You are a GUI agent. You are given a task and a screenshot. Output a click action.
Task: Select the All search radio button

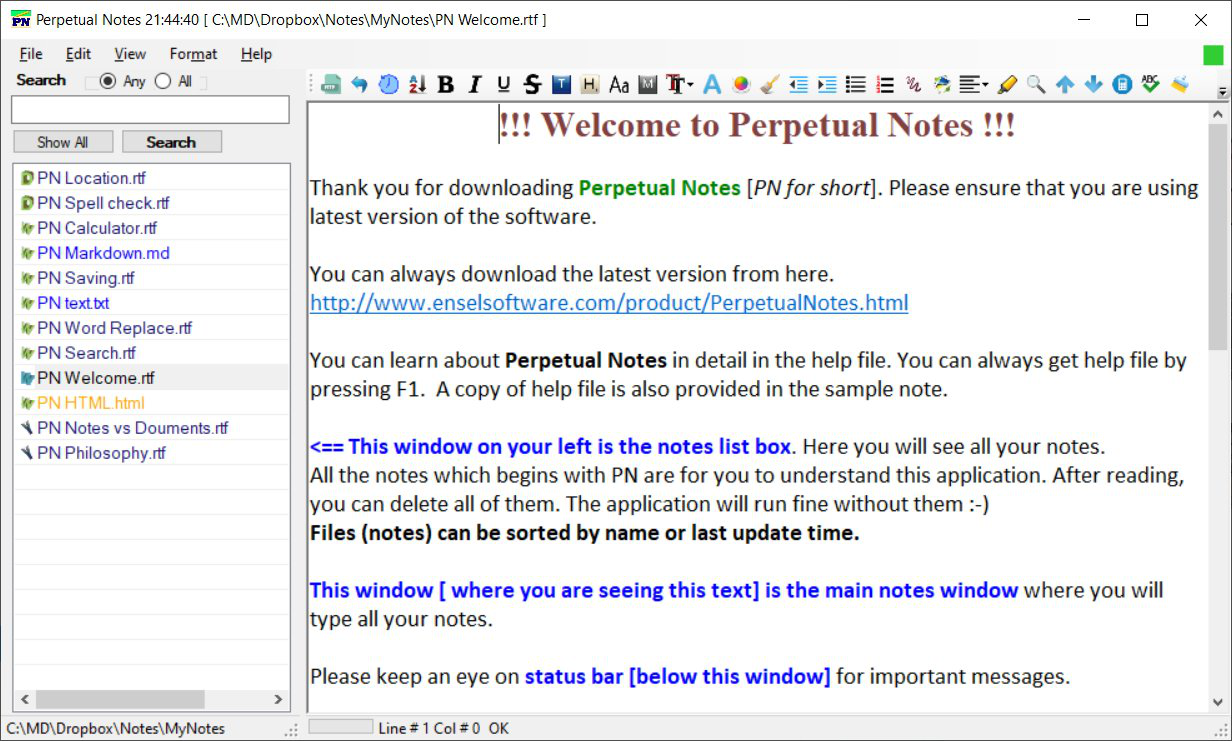tap(163, 81)
